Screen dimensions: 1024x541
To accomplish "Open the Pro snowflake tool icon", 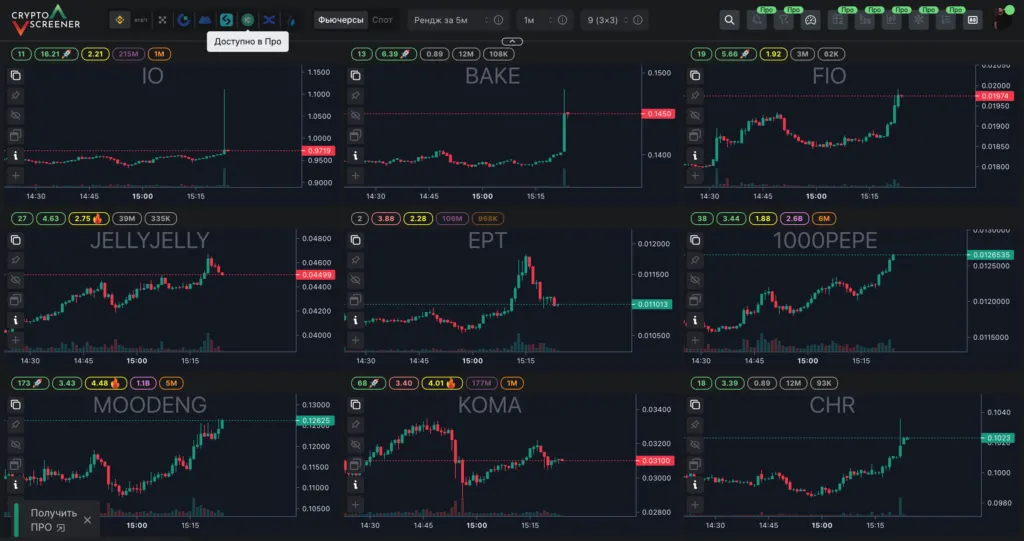I will coord(919,20).
